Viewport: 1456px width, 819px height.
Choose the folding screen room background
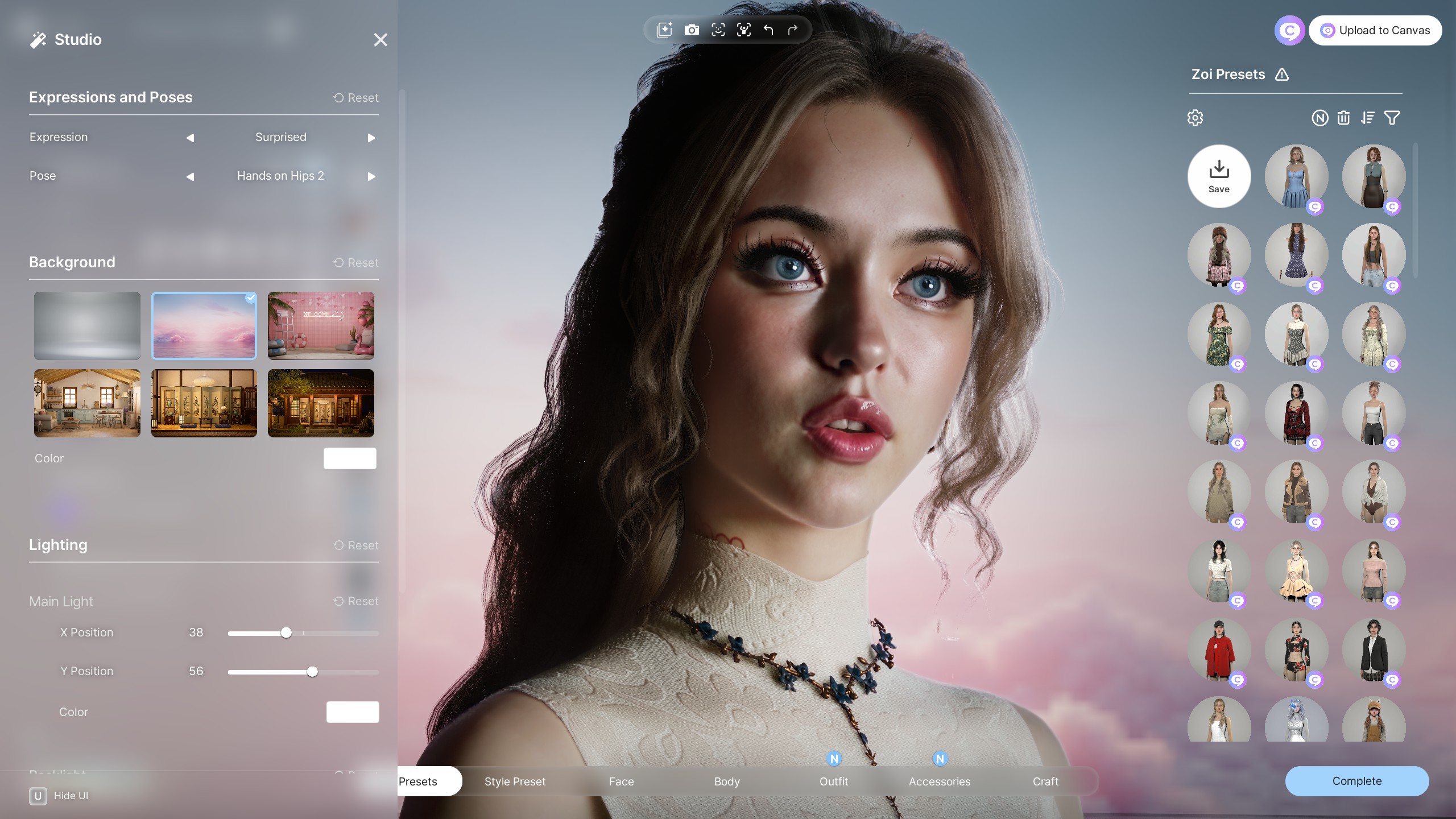[x=204, y=403]
